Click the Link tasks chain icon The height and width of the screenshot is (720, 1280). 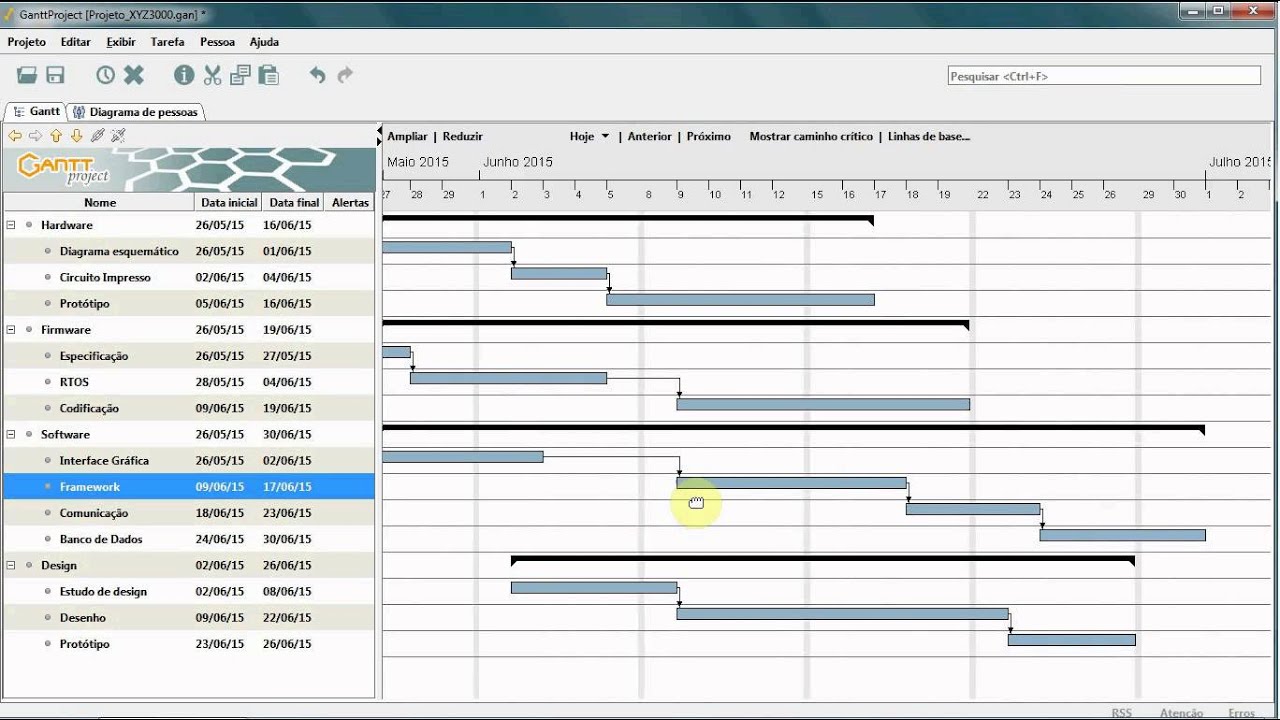pos(97,135)
